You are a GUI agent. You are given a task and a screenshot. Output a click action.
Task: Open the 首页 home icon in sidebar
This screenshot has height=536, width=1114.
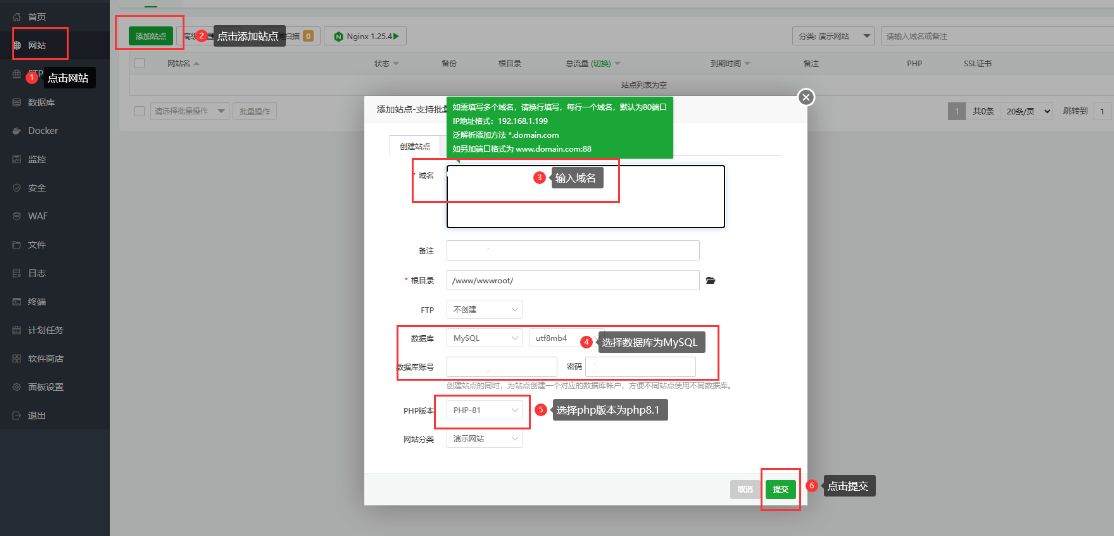tap(17, 17)
